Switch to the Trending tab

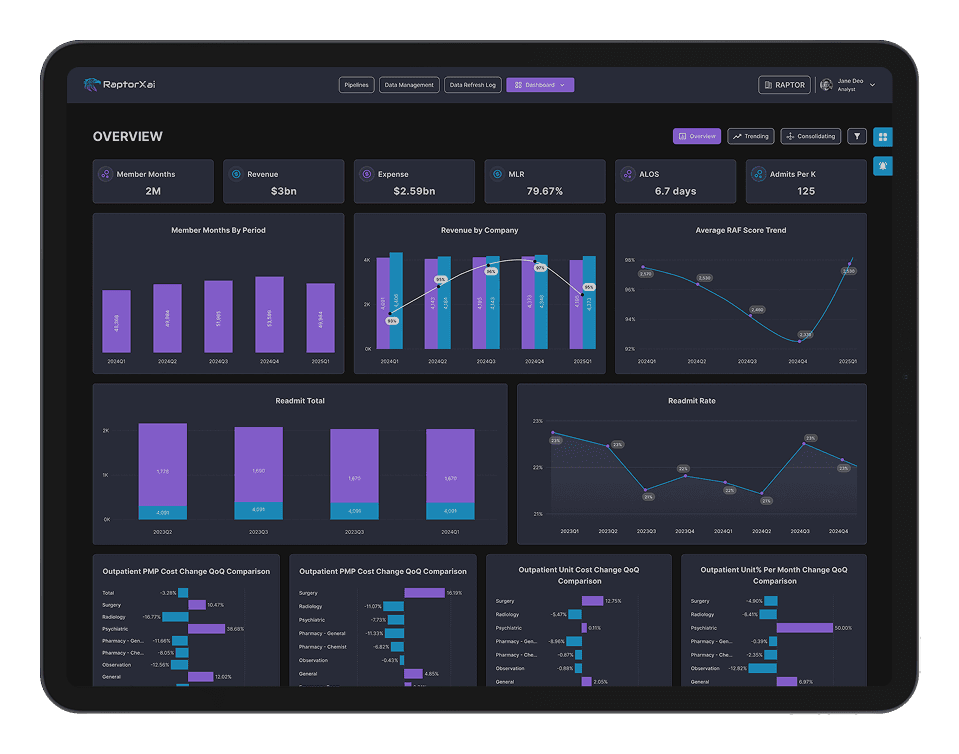tap(751, 136)
